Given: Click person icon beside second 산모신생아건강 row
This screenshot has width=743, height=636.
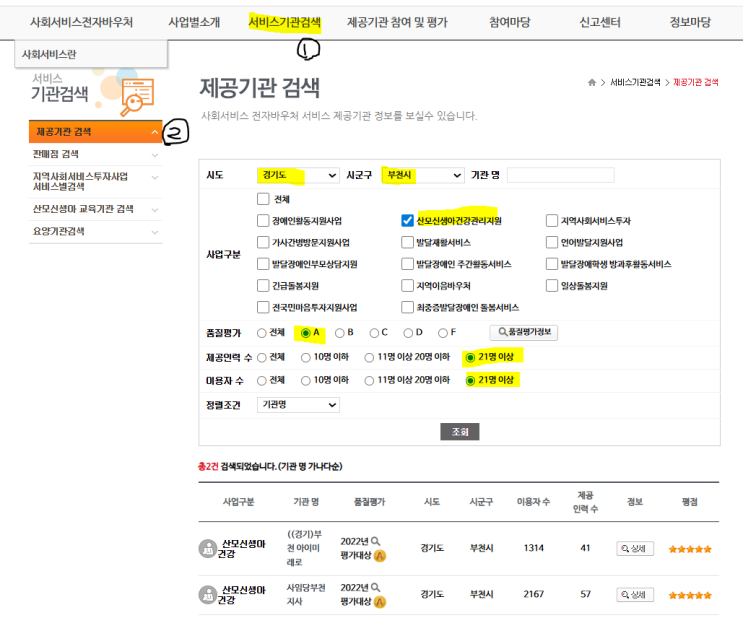Looking at the screenshot, I should (207, 595).
